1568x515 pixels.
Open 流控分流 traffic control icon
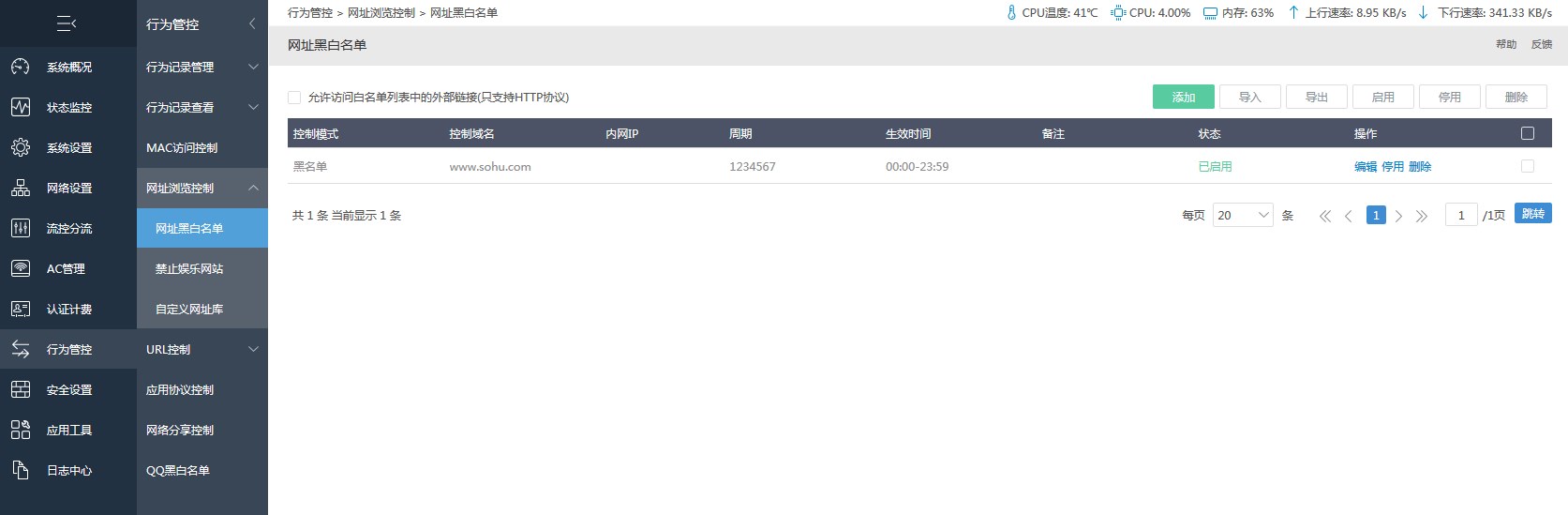pos(21,228)
